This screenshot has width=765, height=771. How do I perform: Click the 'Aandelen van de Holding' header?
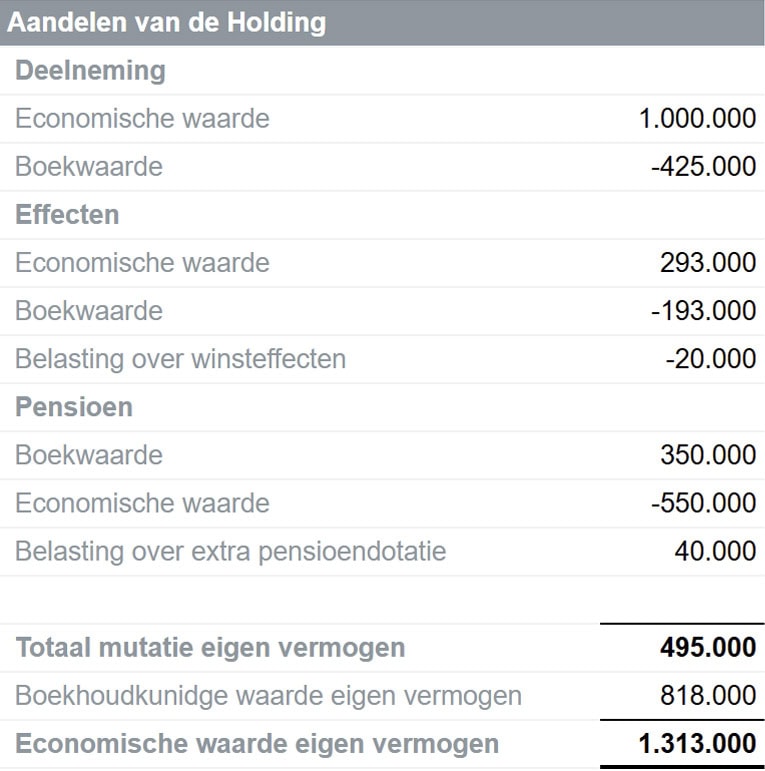[x=167, y=22]
